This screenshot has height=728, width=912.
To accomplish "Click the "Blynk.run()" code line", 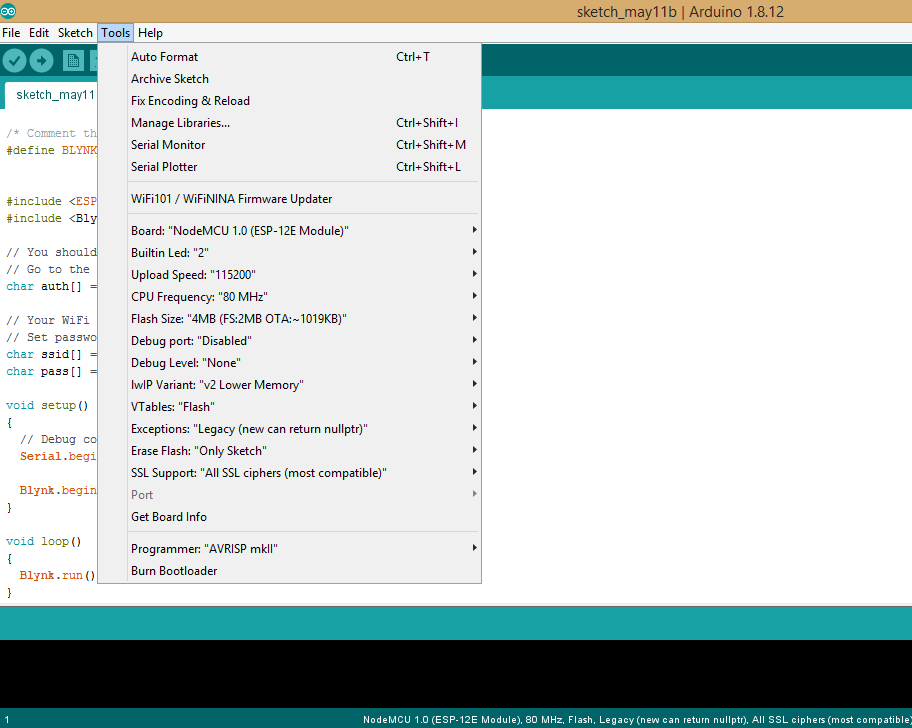I will click(57, 576).
